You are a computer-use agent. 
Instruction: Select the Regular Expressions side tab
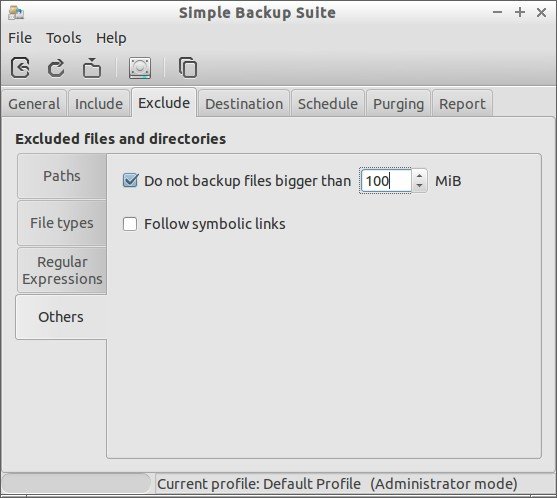[x=62, y=270]
